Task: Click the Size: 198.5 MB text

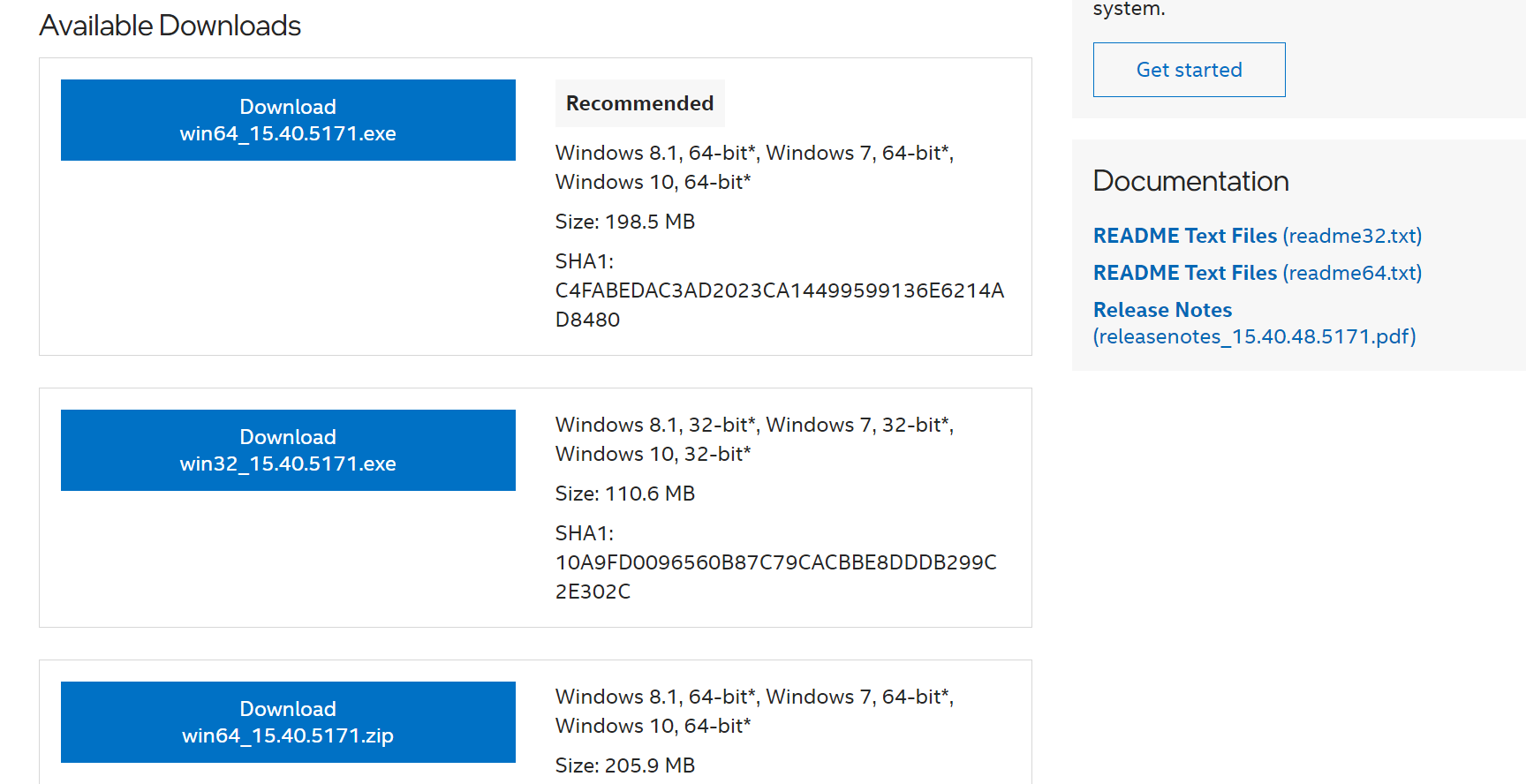Action: pyautogui.click(x=624, y=222)
